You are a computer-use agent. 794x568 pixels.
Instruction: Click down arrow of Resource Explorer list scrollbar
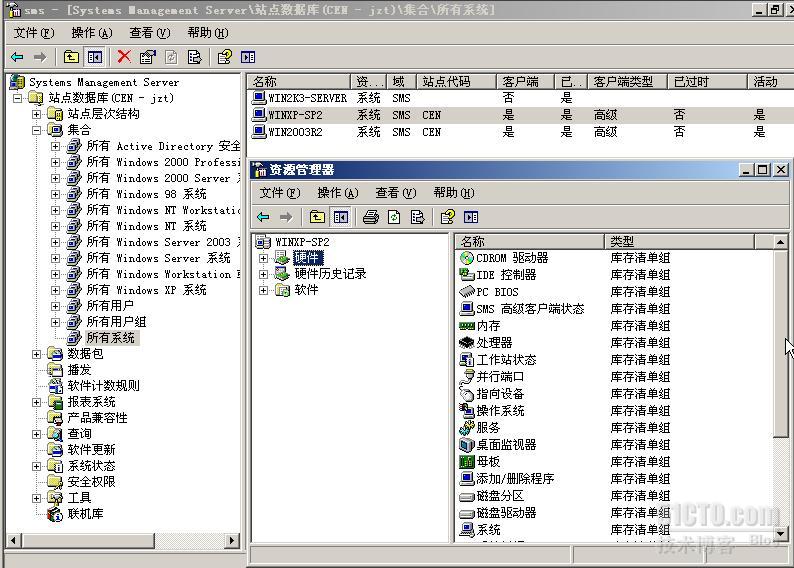click(780, 533)
